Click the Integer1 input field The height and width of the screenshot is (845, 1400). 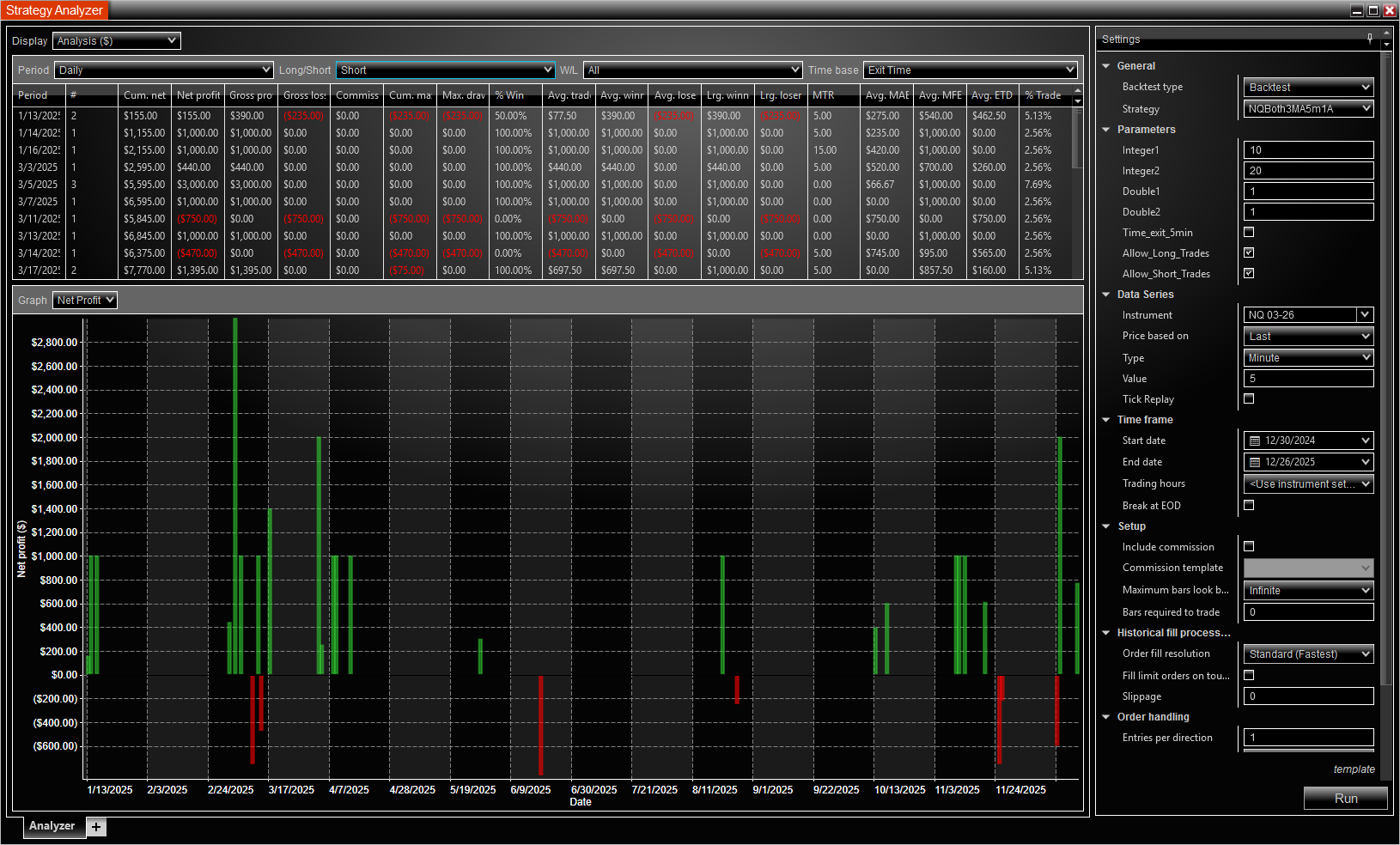[1308, 150]
